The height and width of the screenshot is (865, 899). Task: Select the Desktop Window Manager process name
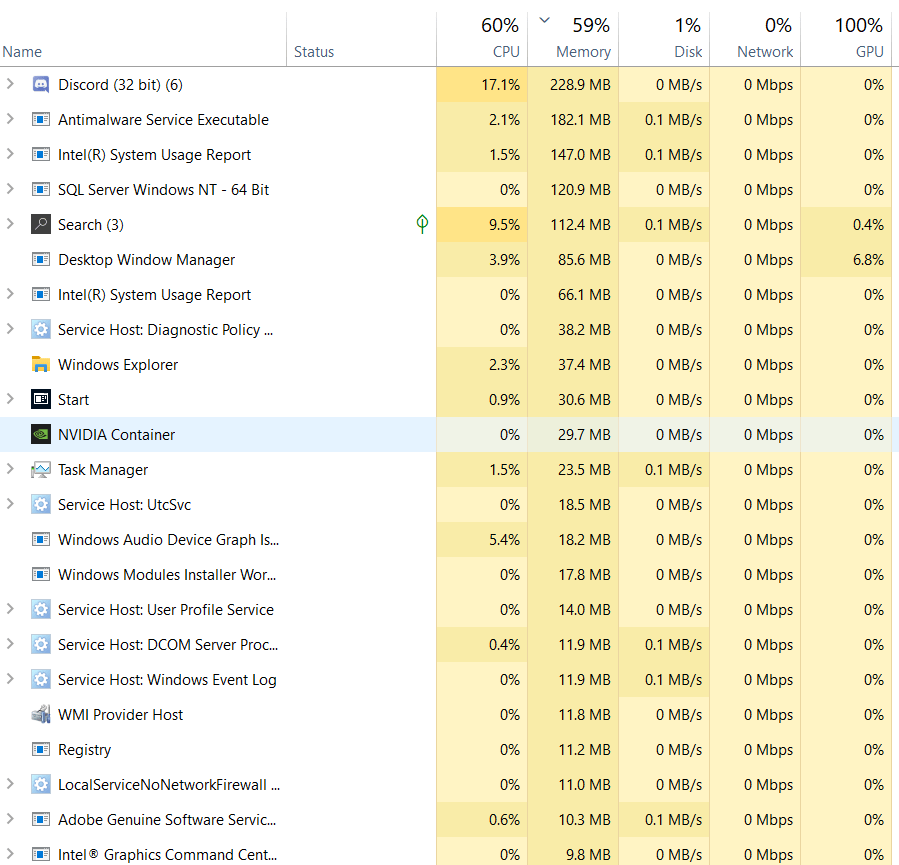pos(147,260)
